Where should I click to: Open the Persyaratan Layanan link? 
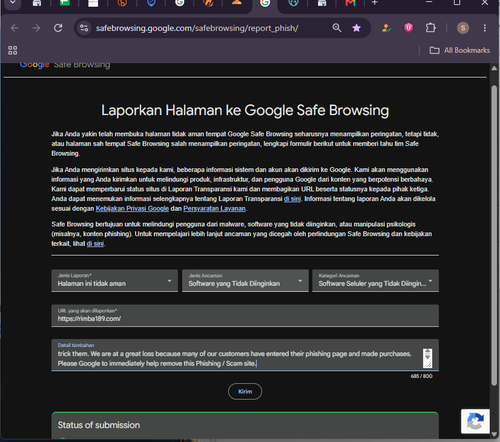pyautogui.click(x=214, y=209)
